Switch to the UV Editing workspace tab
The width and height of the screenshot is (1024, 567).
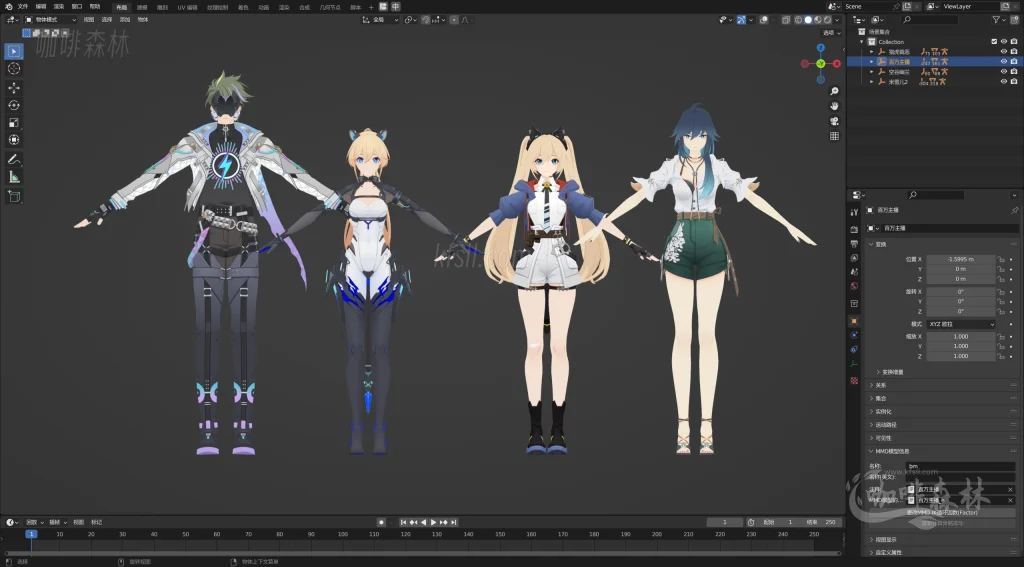coord(187,7)
